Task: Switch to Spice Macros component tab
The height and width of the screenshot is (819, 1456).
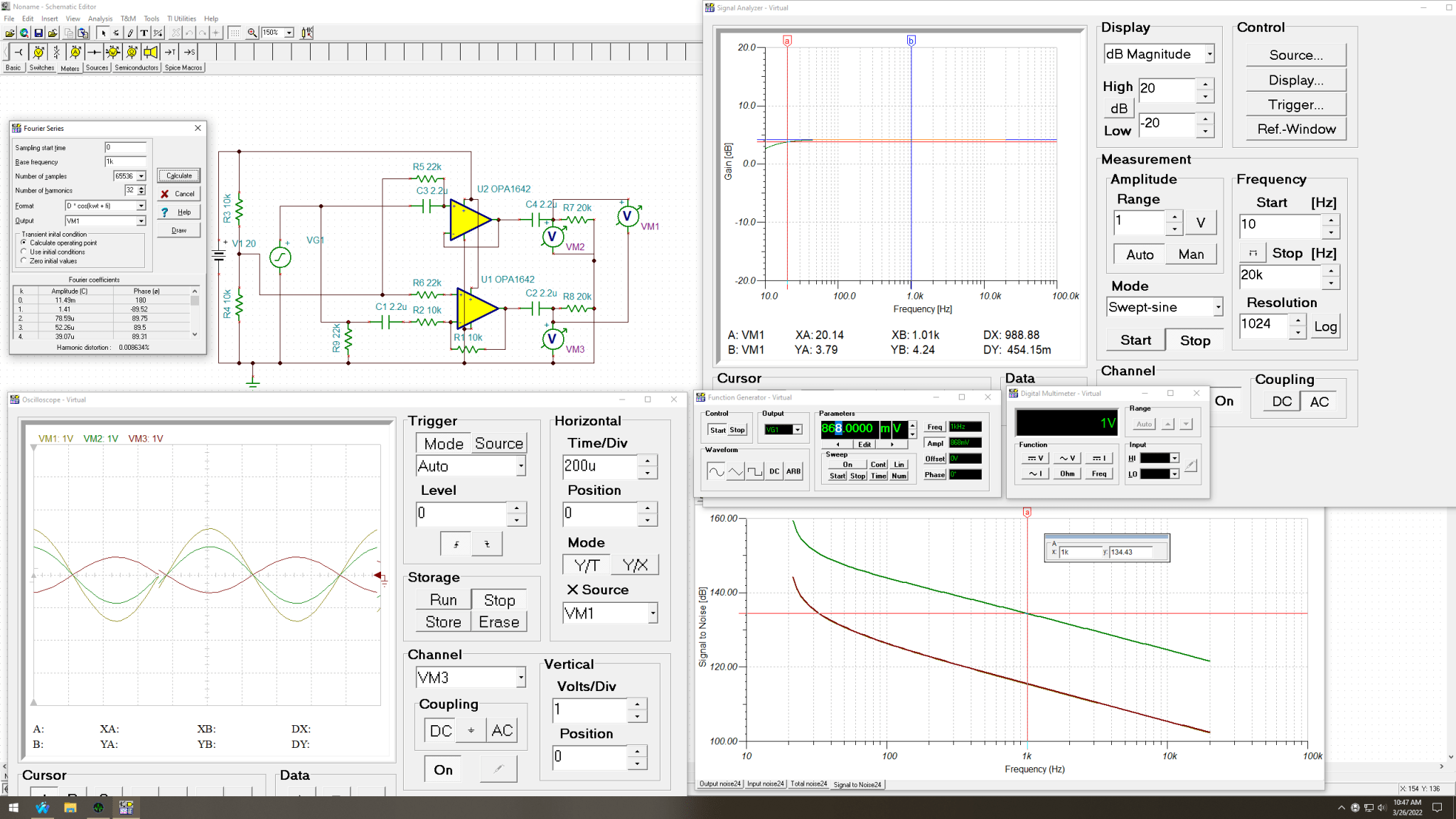Action: 183,68
